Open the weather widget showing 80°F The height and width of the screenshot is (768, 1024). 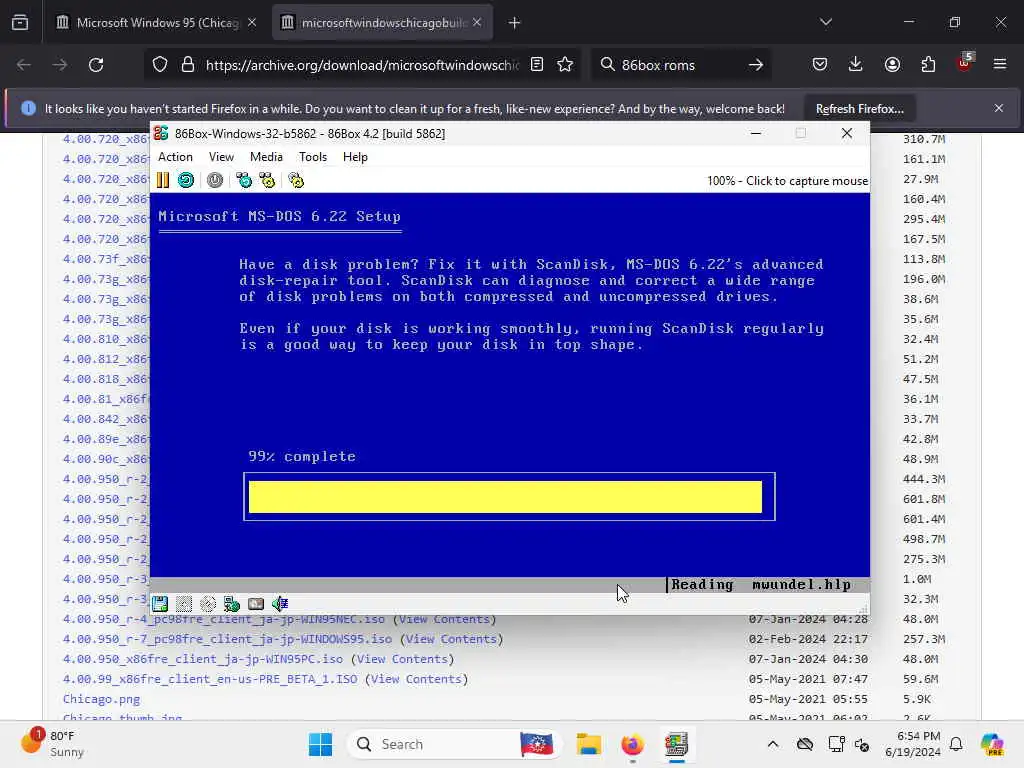pos(54,744)
